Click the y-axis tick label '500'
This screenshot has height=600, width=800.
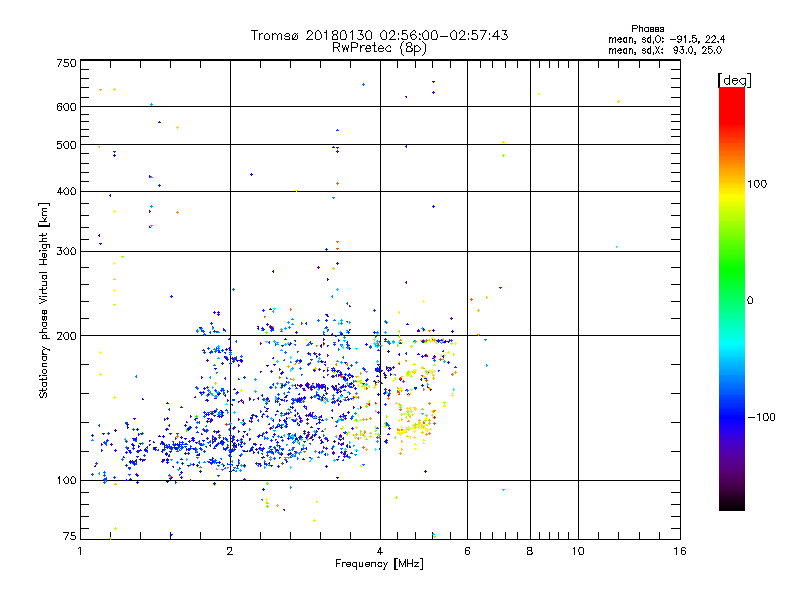(66, 145)
